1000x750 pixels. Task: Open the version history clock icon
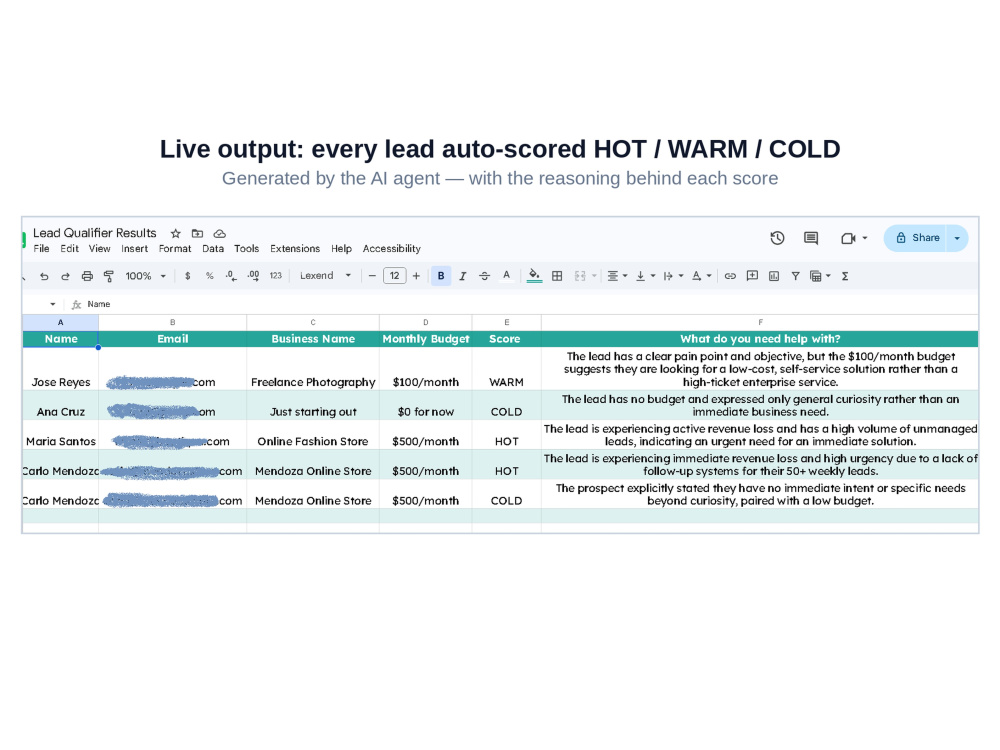coord(777,238)
